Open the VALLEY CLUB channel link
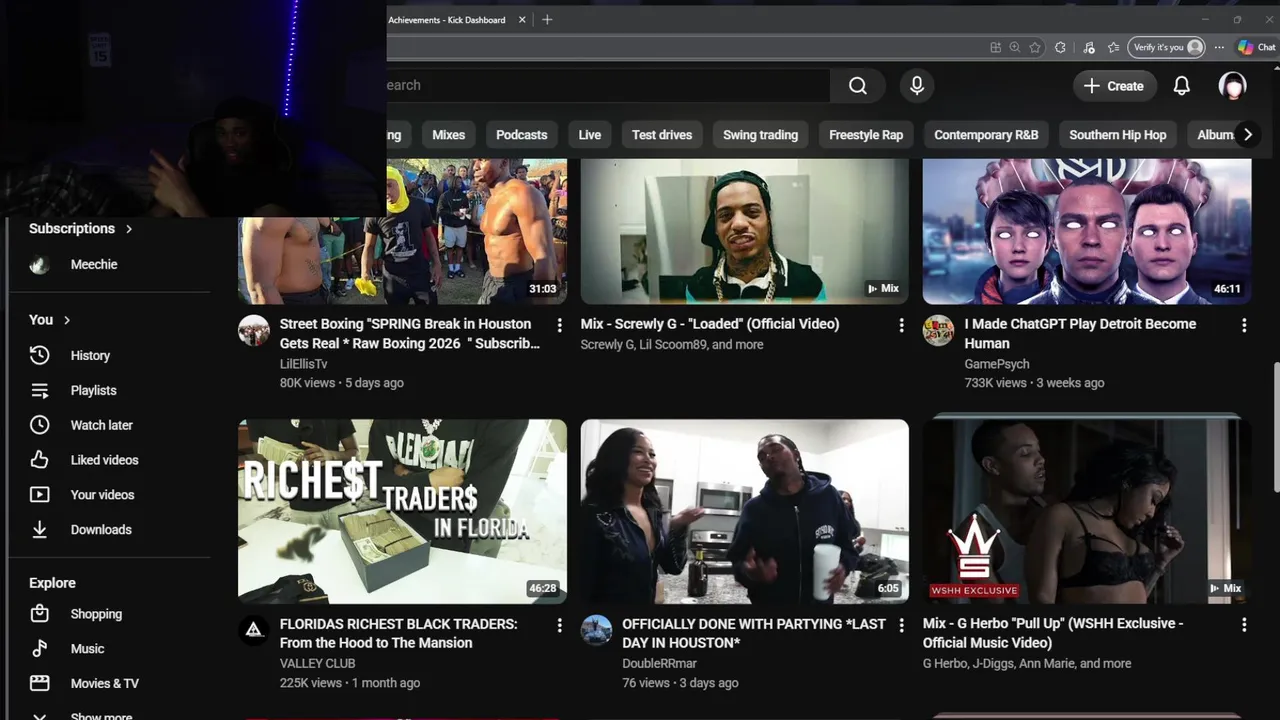This screenshot has height=720, width=1280. point(318,663)
